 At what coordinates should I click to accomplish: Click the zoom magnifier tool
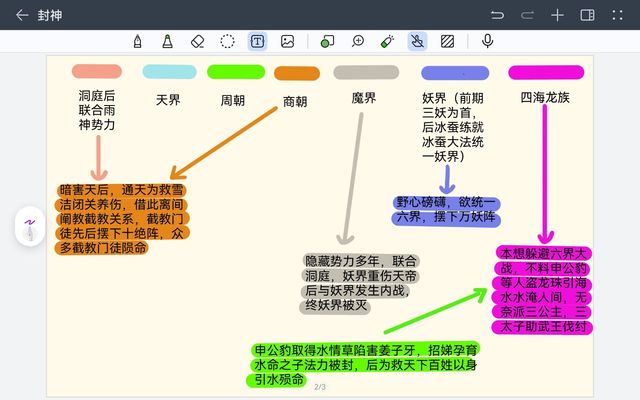[x=357, y=41]
